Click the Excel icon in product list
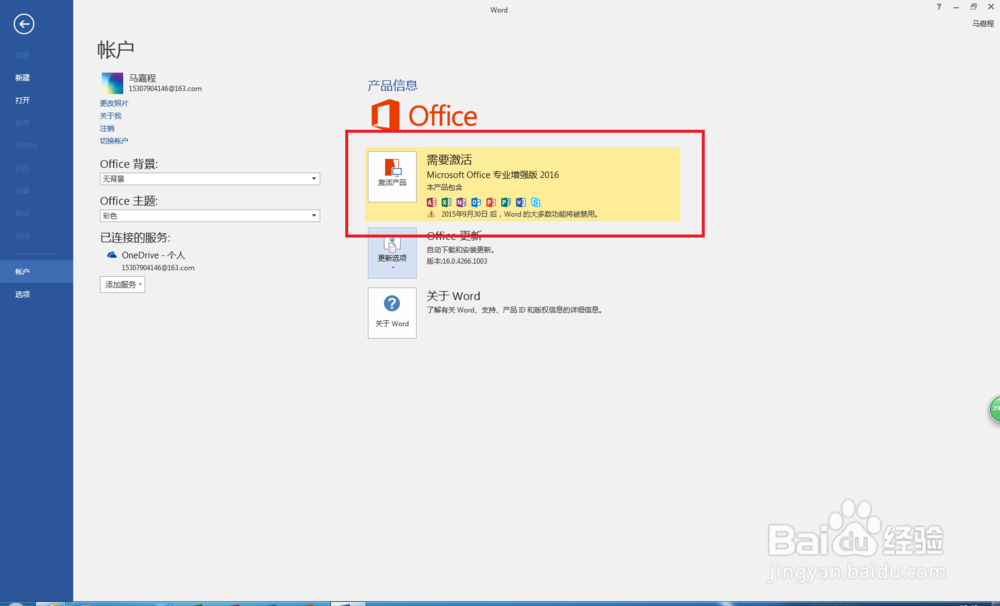1000x606 pixels. tap(447, 202)
